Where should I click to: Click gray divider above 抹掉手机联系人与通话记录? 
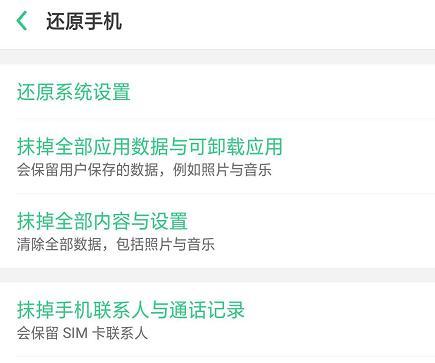tap(217, 275)
